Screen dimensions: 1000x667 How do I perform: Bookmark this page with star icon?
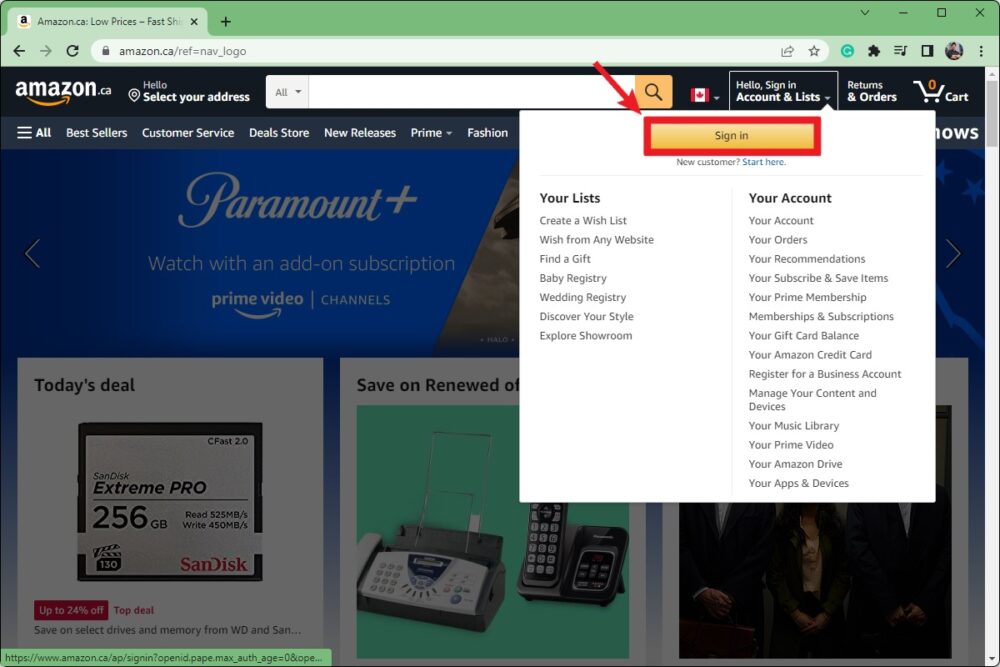coord(814,51)
